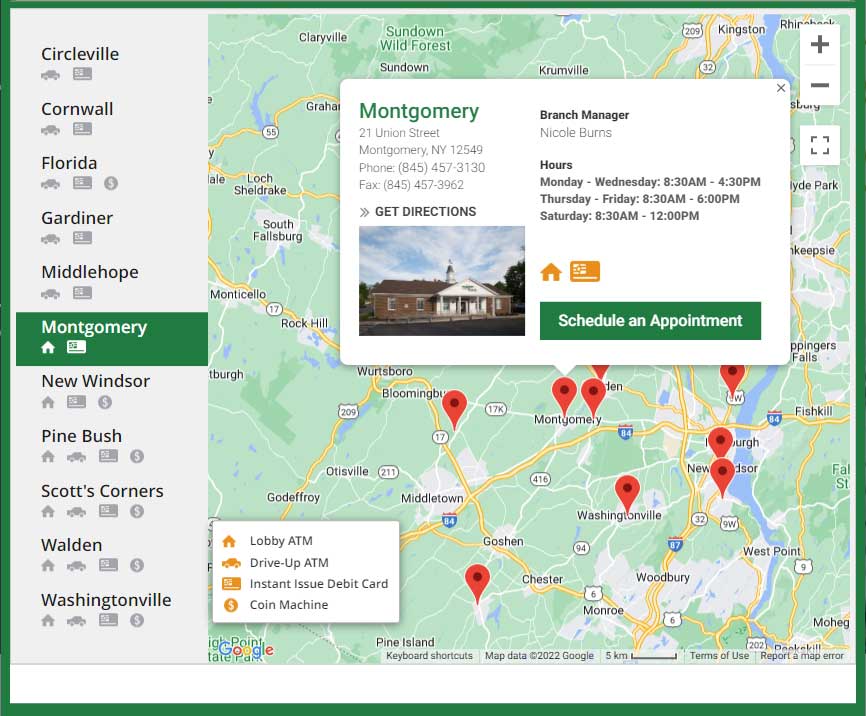This screenshot has width=866, height=716.
Task: Open Keyboard shortcuts link on map
Action: [429, 656]
